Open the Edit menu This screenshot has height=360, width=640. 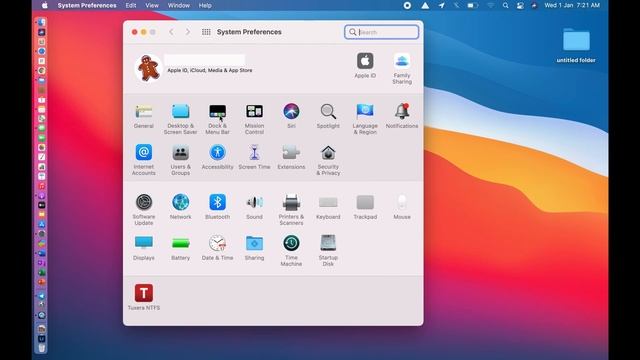[x=131, y=5]
